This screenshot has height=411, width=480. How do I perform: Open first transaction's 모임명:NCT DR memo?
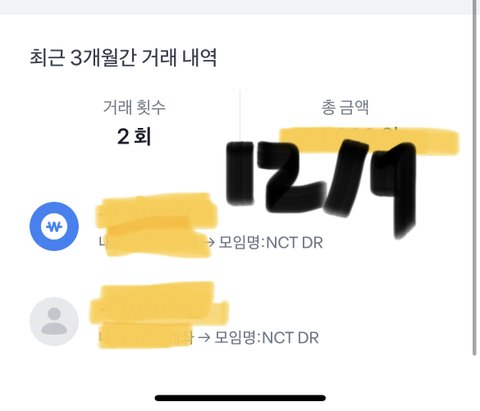point(271,243)
